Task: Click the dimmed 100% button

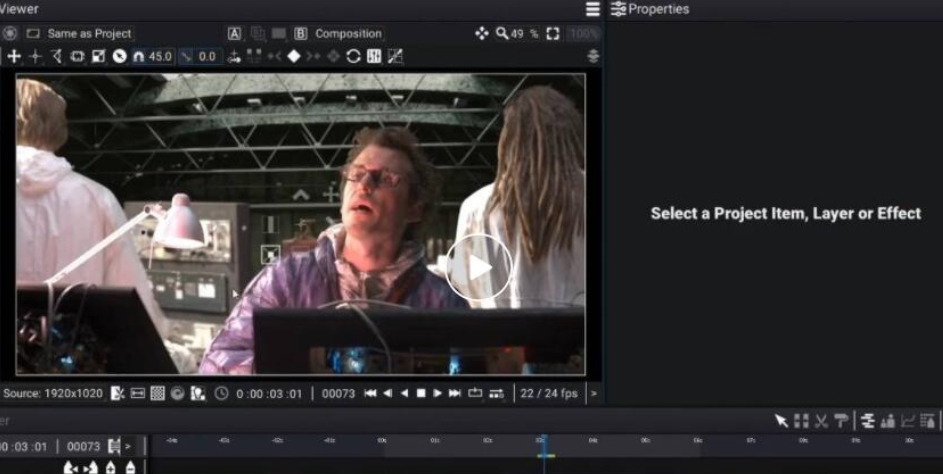Action: (x=583, y=34)
